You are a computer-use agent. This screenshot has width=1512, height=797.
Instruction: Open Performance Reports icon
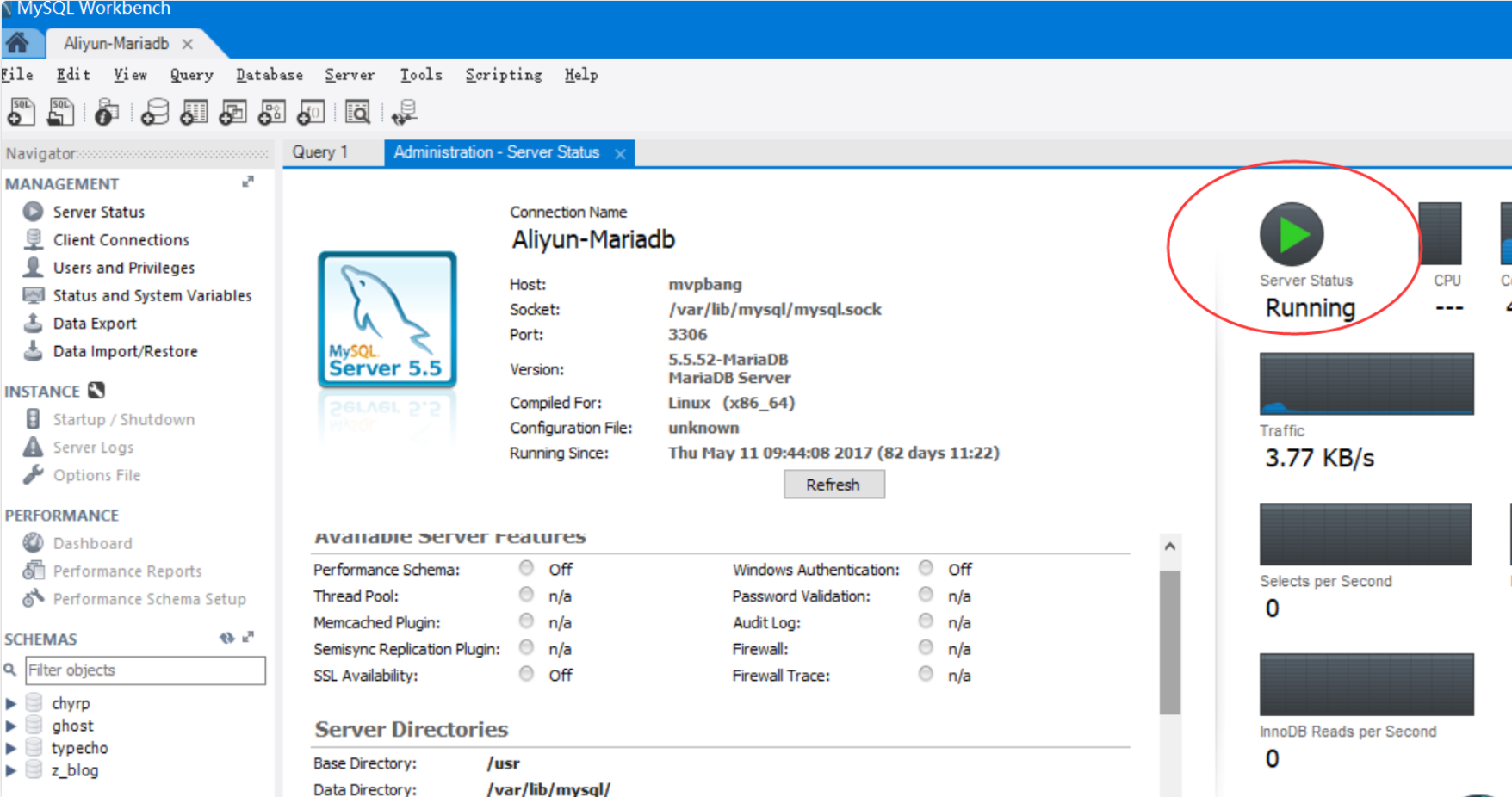33,570
